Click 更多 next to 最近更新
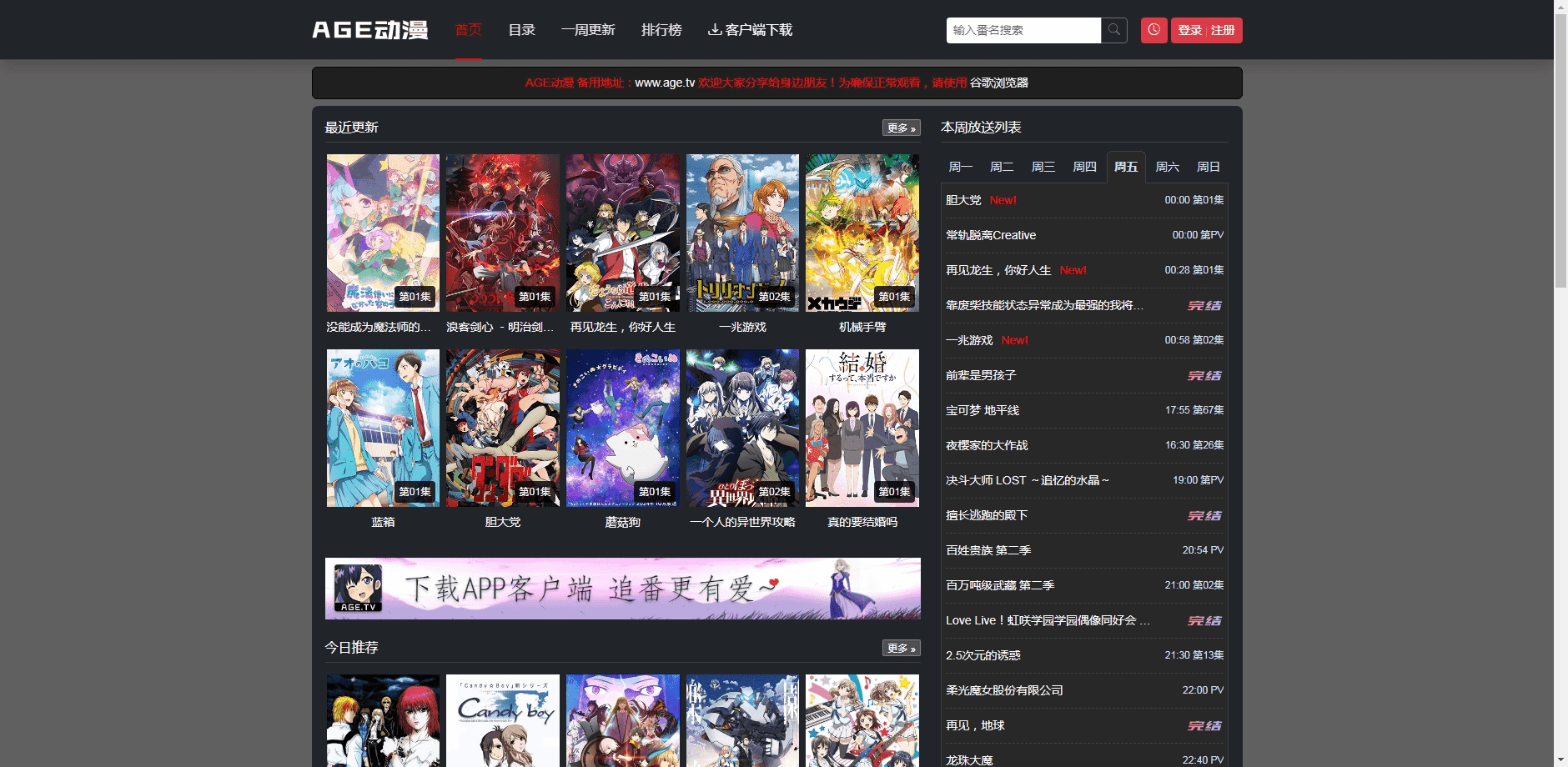 902,128
